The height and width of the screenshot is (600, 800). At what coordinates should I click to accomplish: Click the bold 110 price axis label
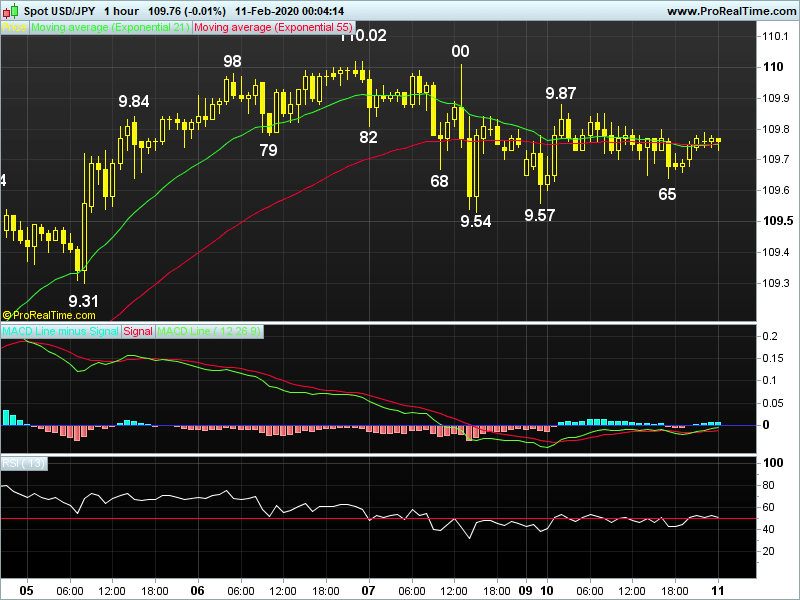click(x=773, y=67)
